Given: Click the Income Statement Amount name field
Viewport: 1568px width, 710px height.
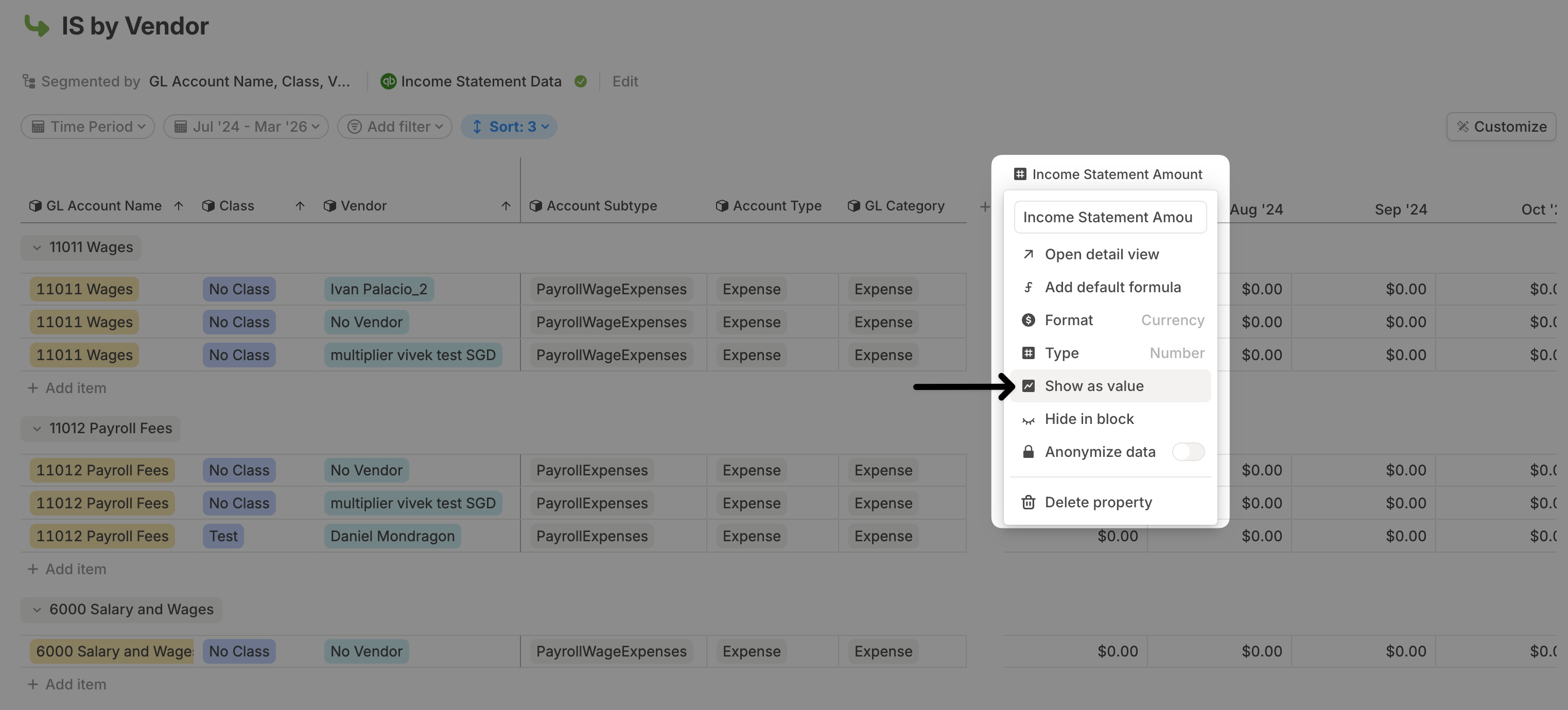Looking at the screenshot, I should [1110, 217].
